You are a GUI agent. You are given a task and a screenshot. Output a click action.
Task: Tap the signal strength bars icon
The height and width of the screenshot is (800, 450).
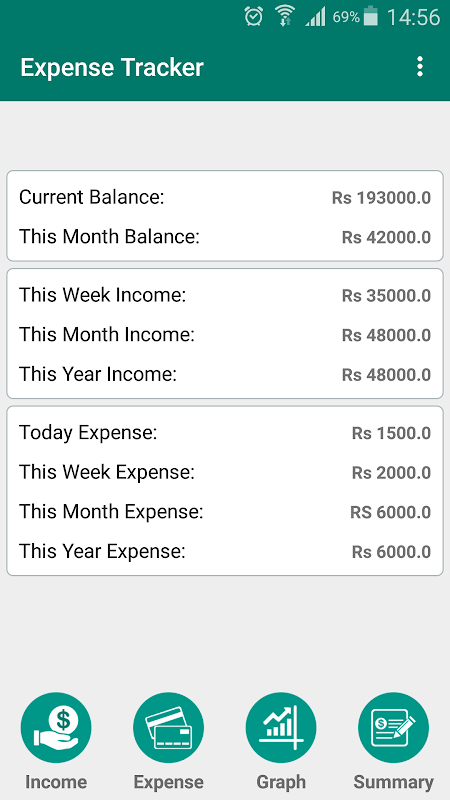point(315,17)
